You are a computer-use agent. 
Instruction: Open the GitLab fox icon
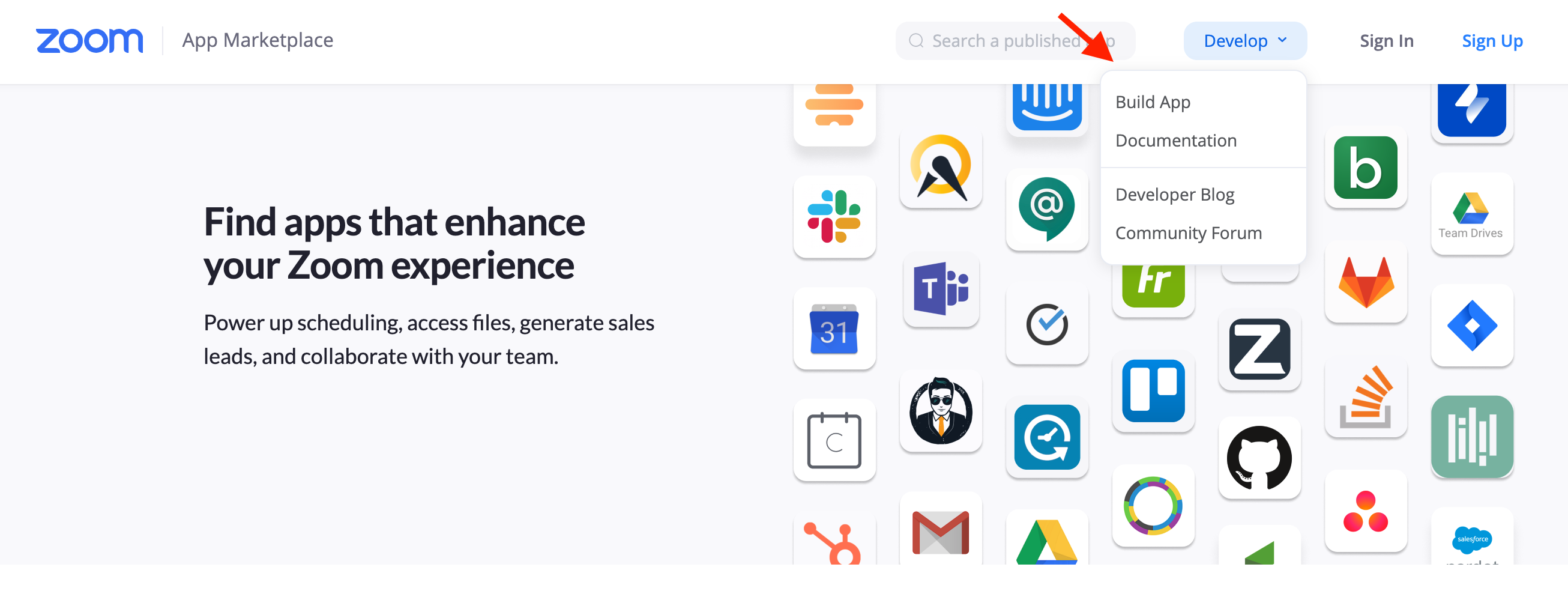pos(1366,282)
